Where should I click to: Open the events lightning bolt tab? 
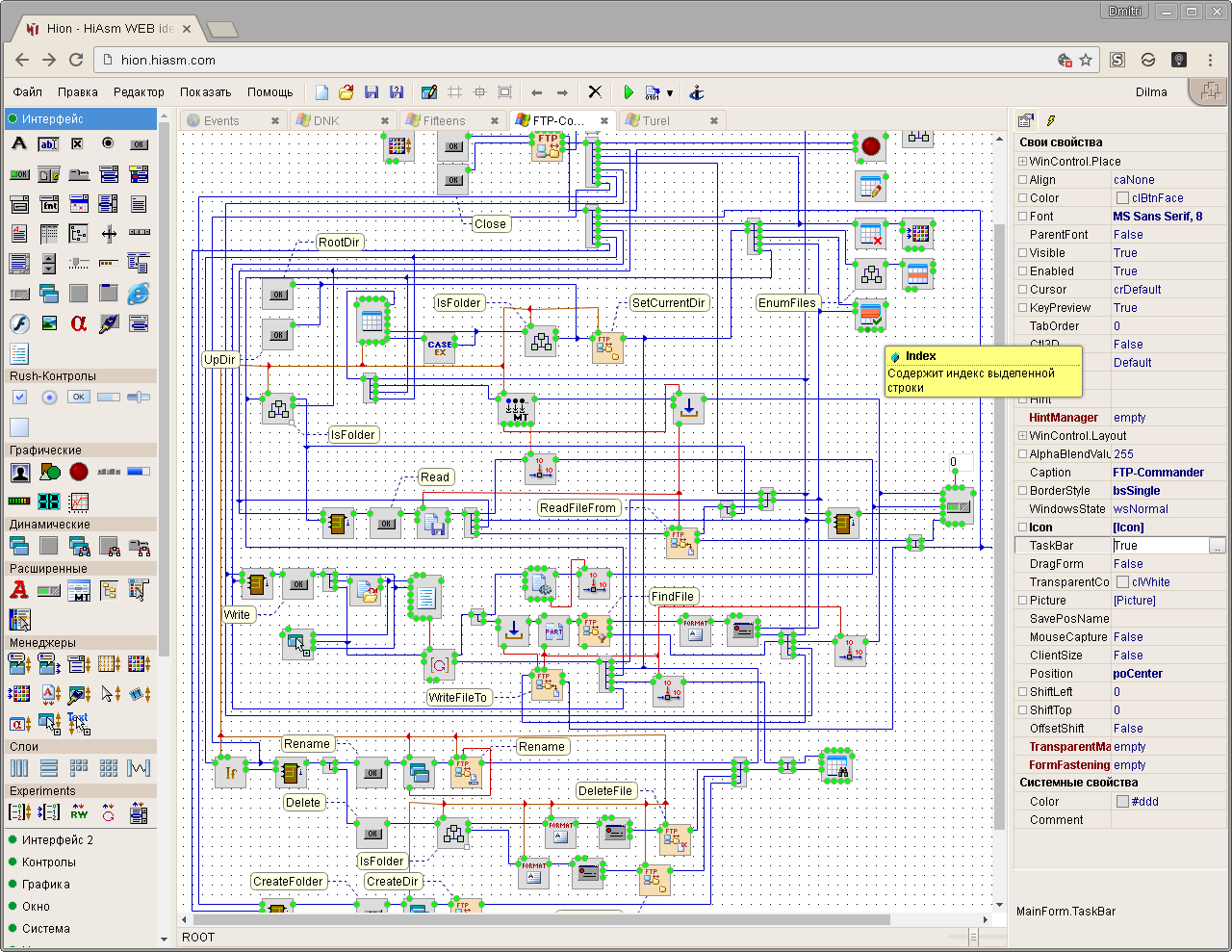(1051, 120)
